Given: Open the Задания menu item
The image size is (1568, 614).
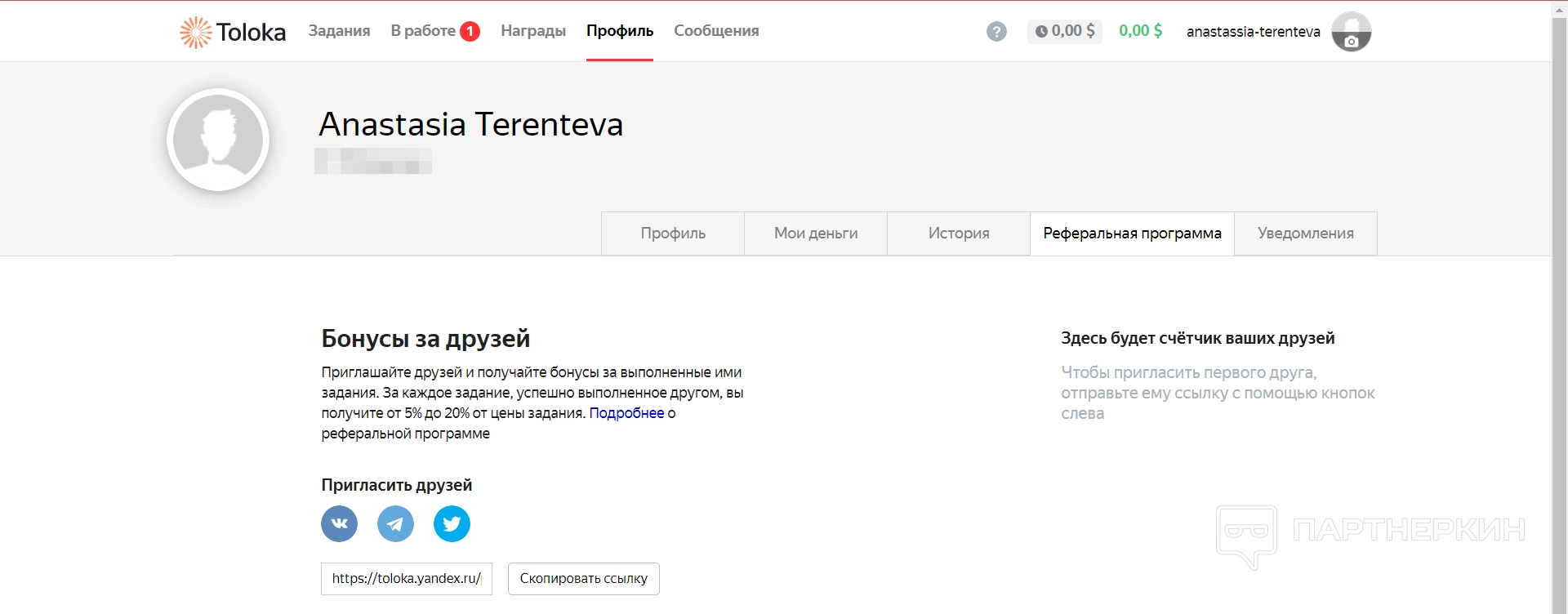Looking at the screenshot, I should tap(339, 31).
